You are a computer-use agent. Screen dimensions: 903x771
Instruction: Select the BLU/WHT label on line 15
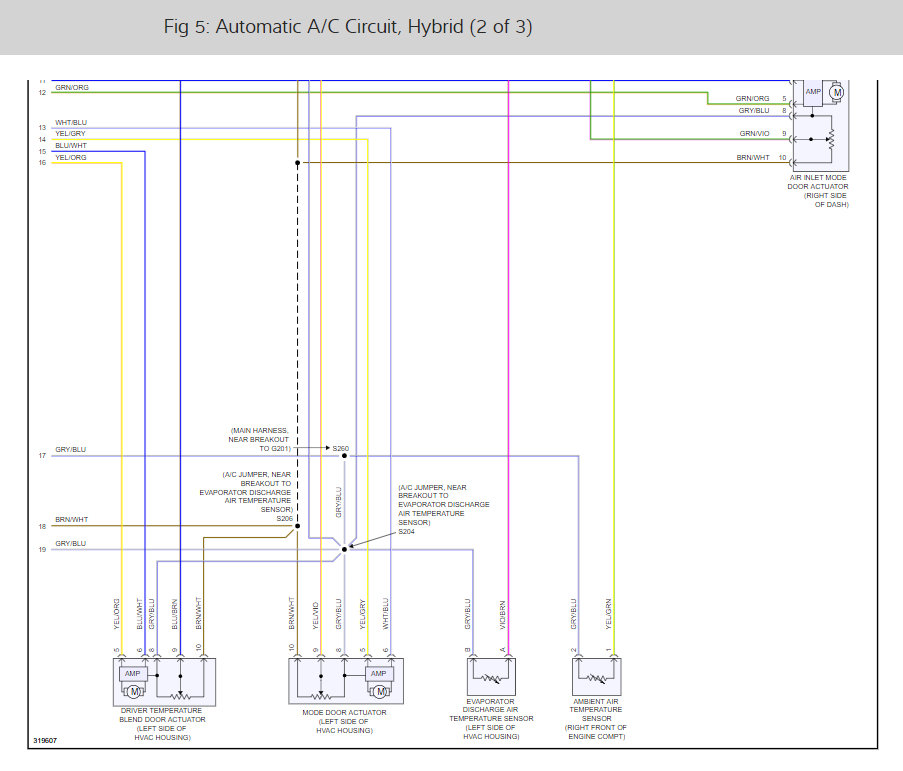[71, 146]
